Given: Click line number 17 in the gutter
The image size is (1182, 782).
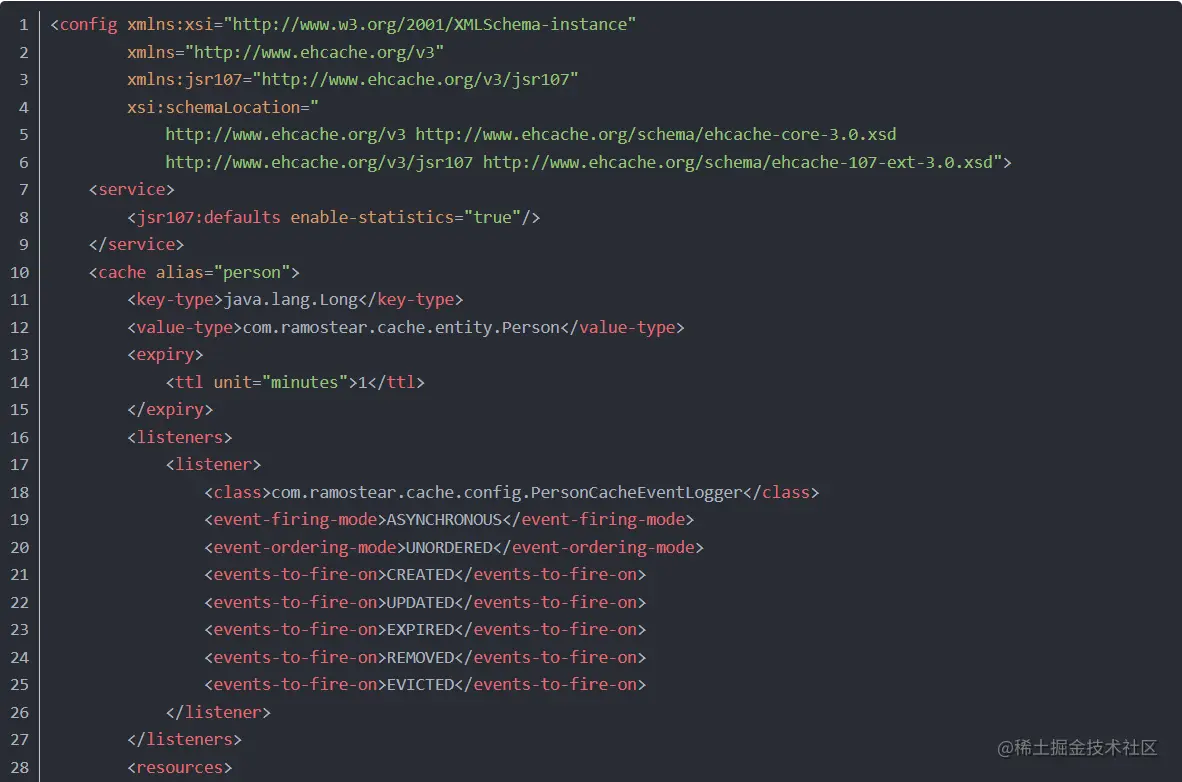Looking at the screenshot, I should tap(19, 464).
